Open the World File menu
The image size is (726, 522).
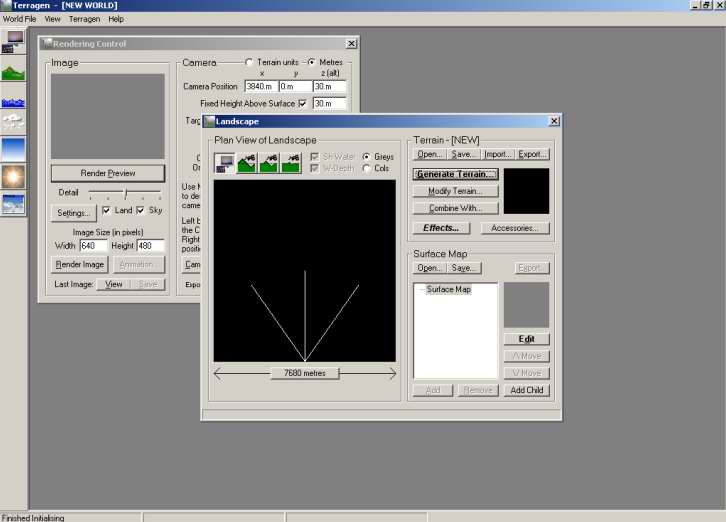(19, 19)
